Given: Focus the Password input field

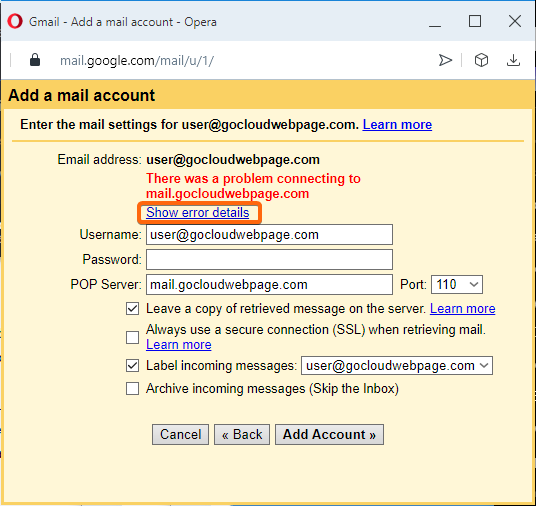Looking at the screenshot, I should 269,259.
